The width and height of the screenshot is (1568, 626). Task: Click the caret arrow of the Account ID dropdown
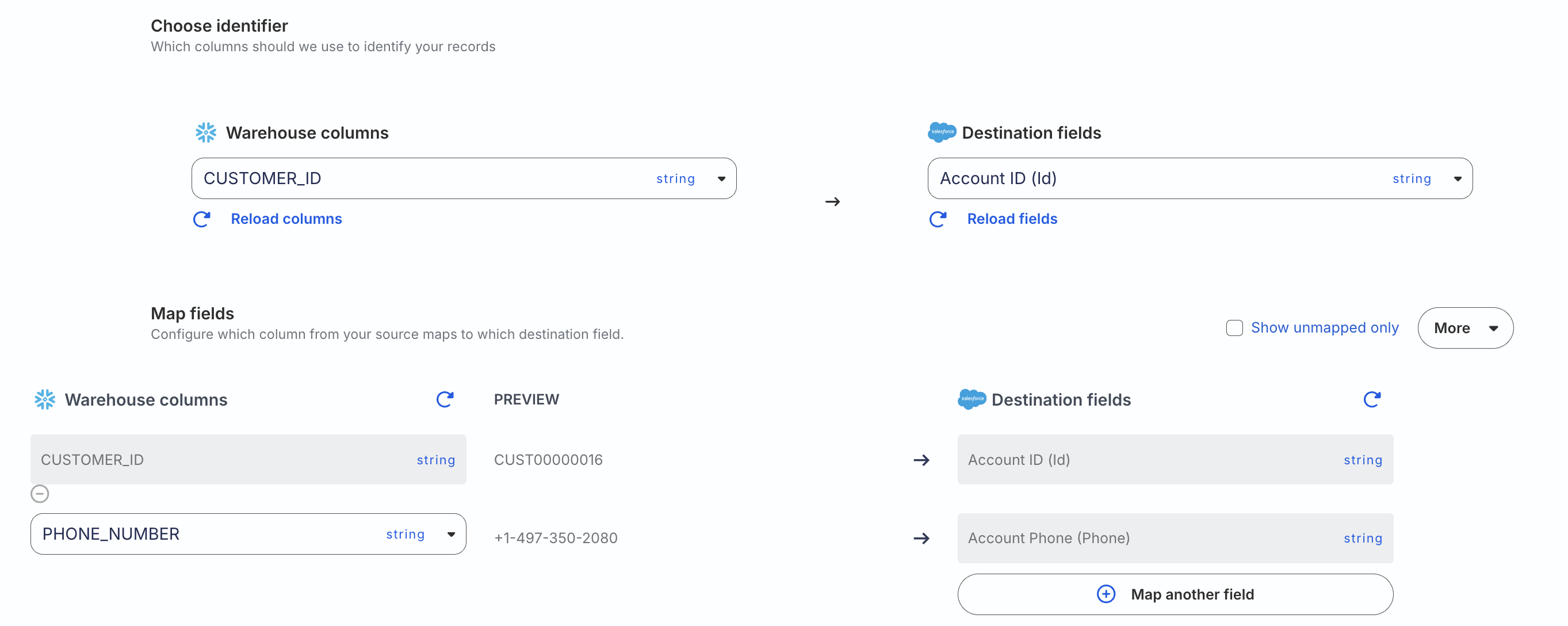(1457, 179)
